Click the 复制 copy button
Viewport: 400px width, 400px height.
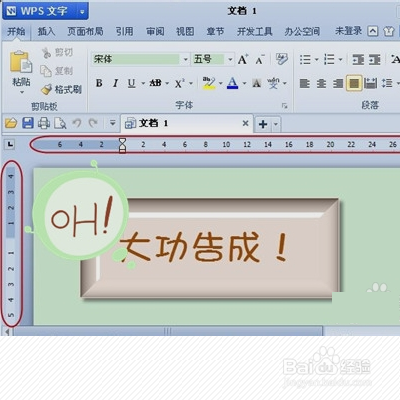(57, 71)
